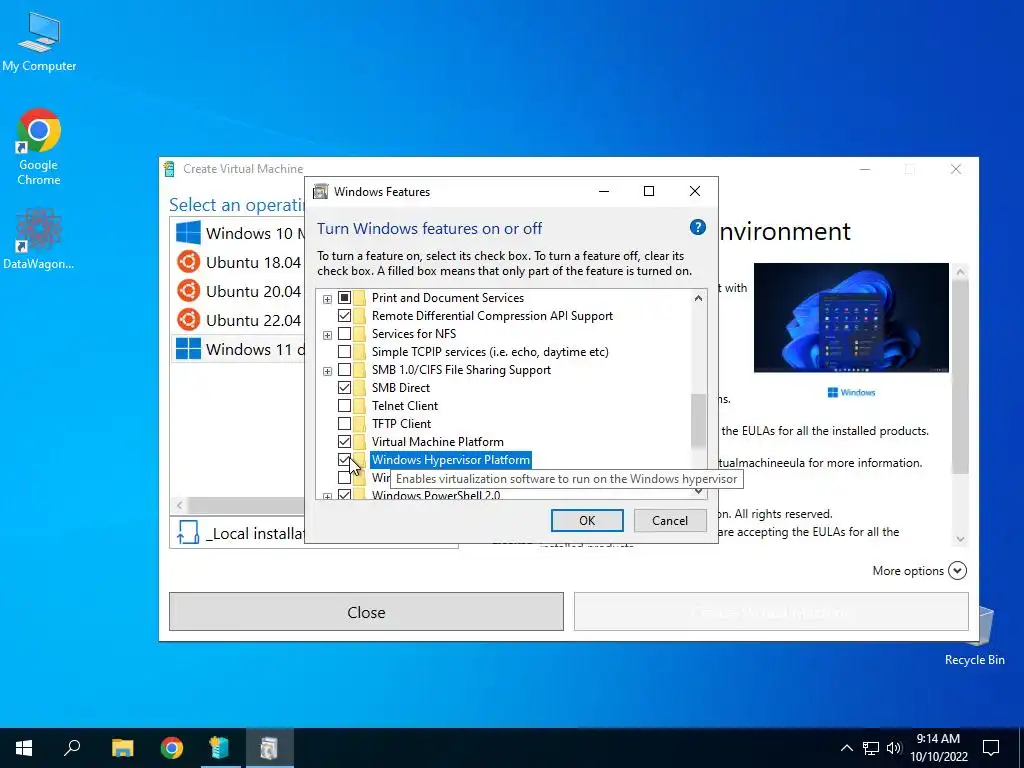Open the taskbar clock and date
Viewport: 1024px width, 768px height.
[x=938, y=748]
